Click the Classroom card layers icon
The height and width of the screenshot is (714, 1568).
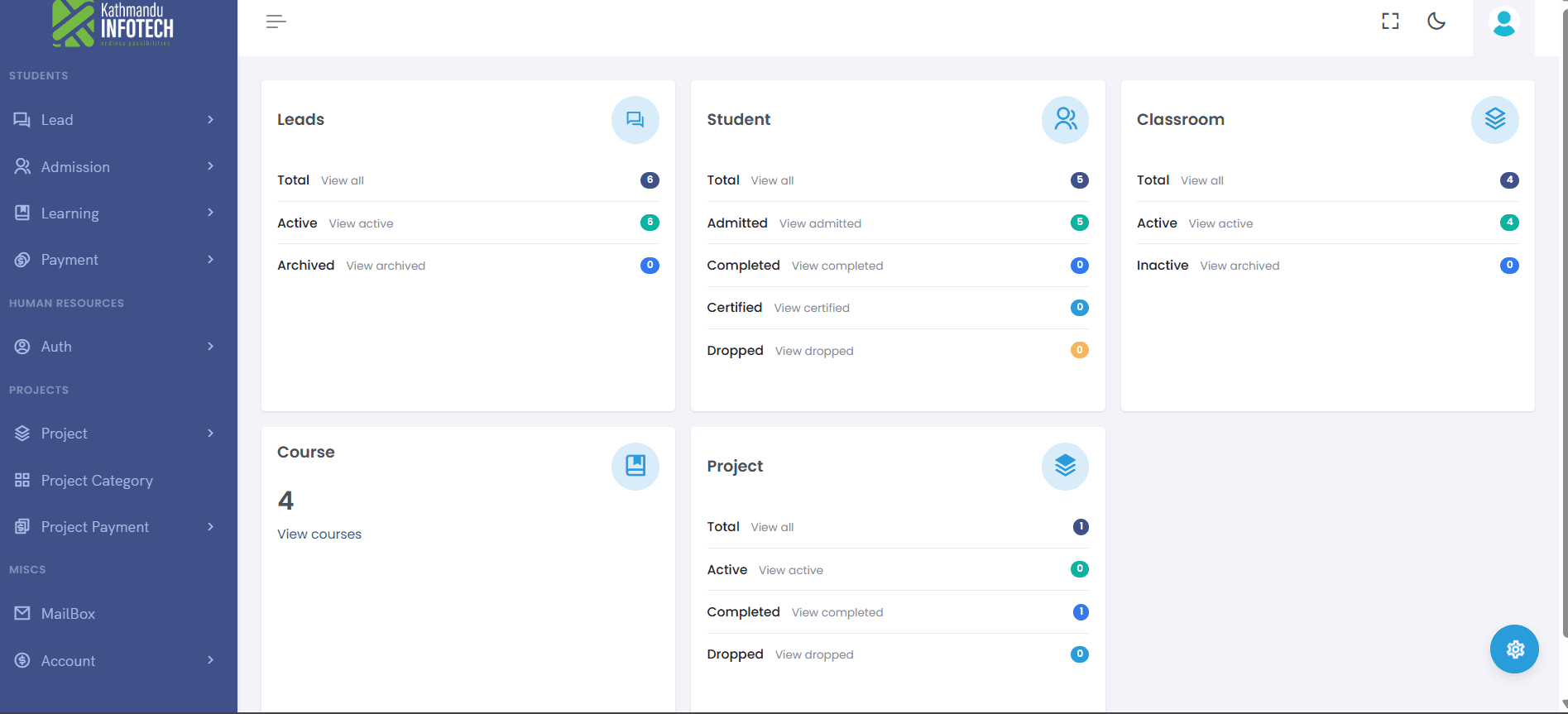tap(1494, 120)
